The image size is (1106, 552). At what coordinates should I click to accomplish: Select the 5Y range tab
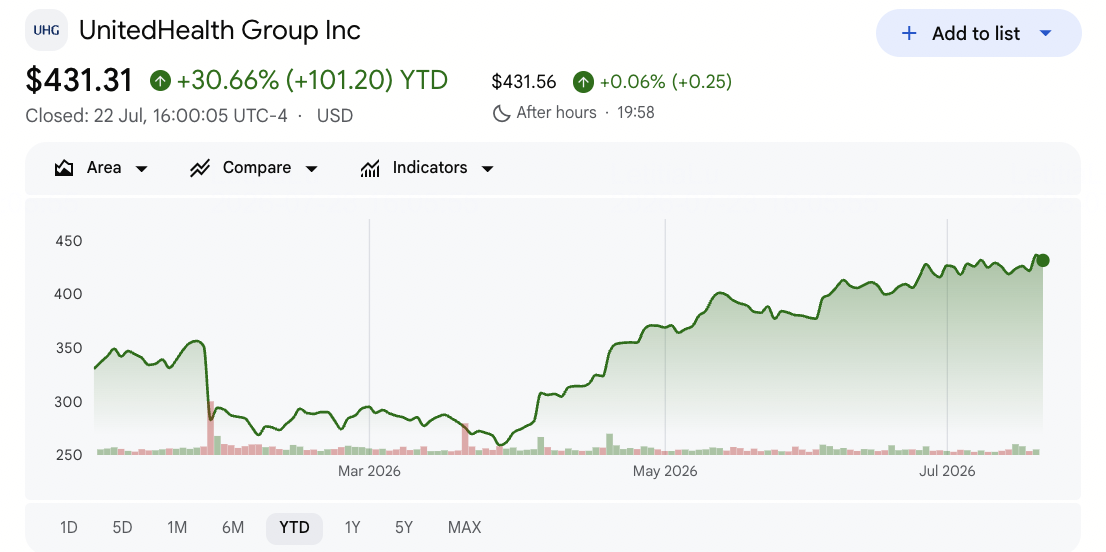point(404,527)
